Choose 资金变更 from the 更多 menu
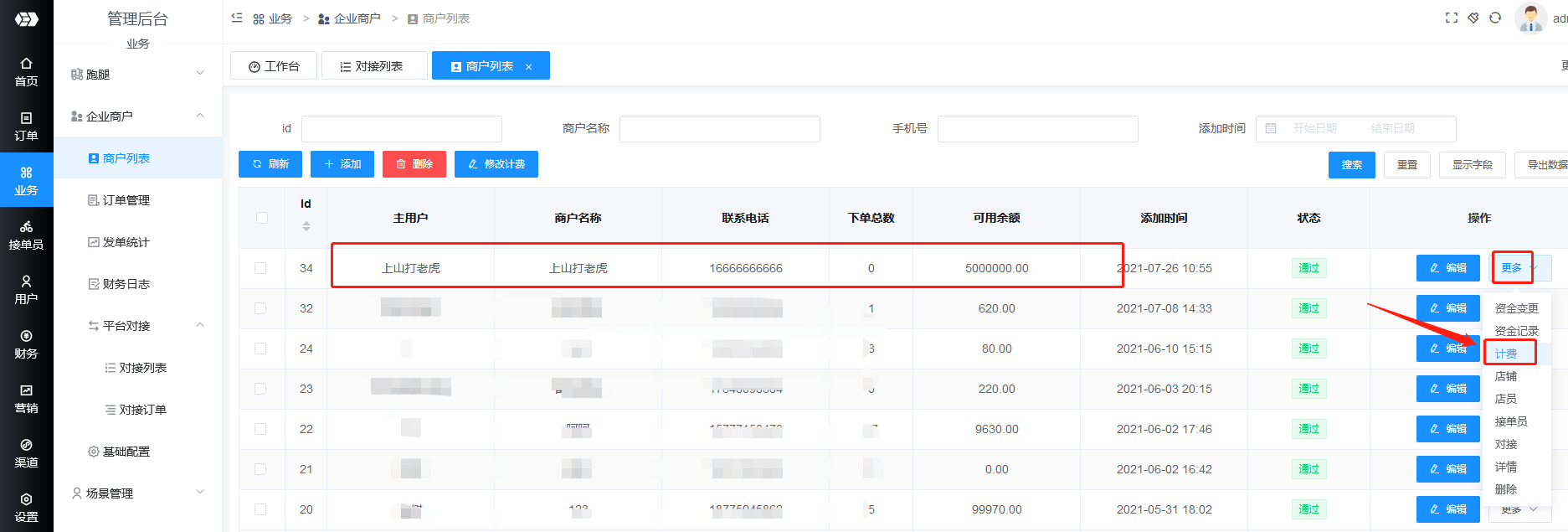The image size is (1568, 532). pyautogui.click(x=1516, y=308)
